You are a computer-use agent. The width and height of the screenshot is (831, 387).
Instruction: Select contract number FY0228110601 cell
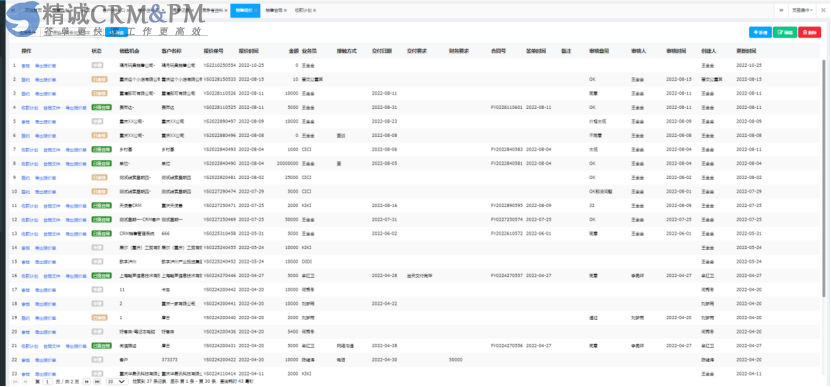(x=507, y=108)
